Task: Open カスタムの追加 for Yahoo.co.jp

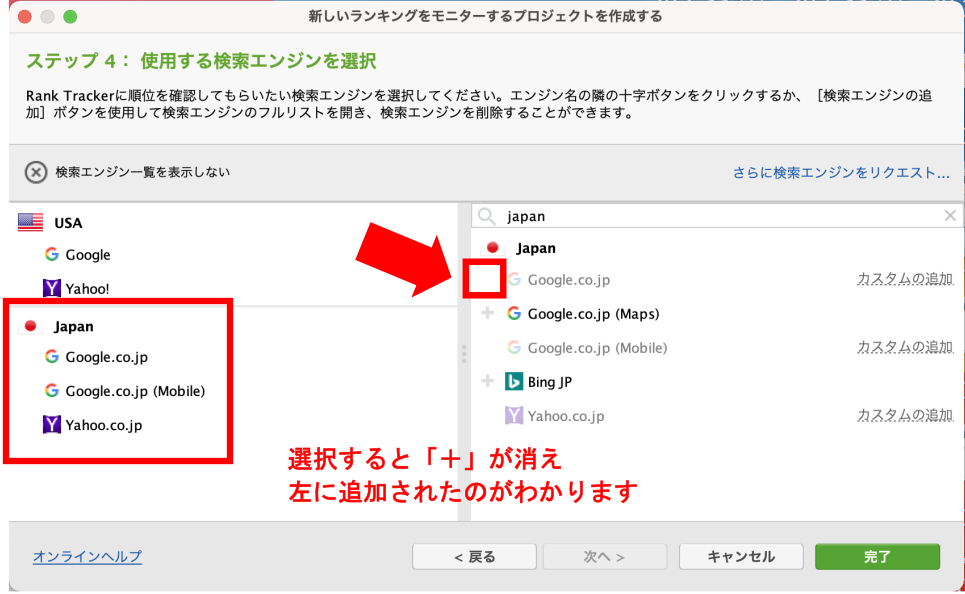Action: tap(905, 415)
